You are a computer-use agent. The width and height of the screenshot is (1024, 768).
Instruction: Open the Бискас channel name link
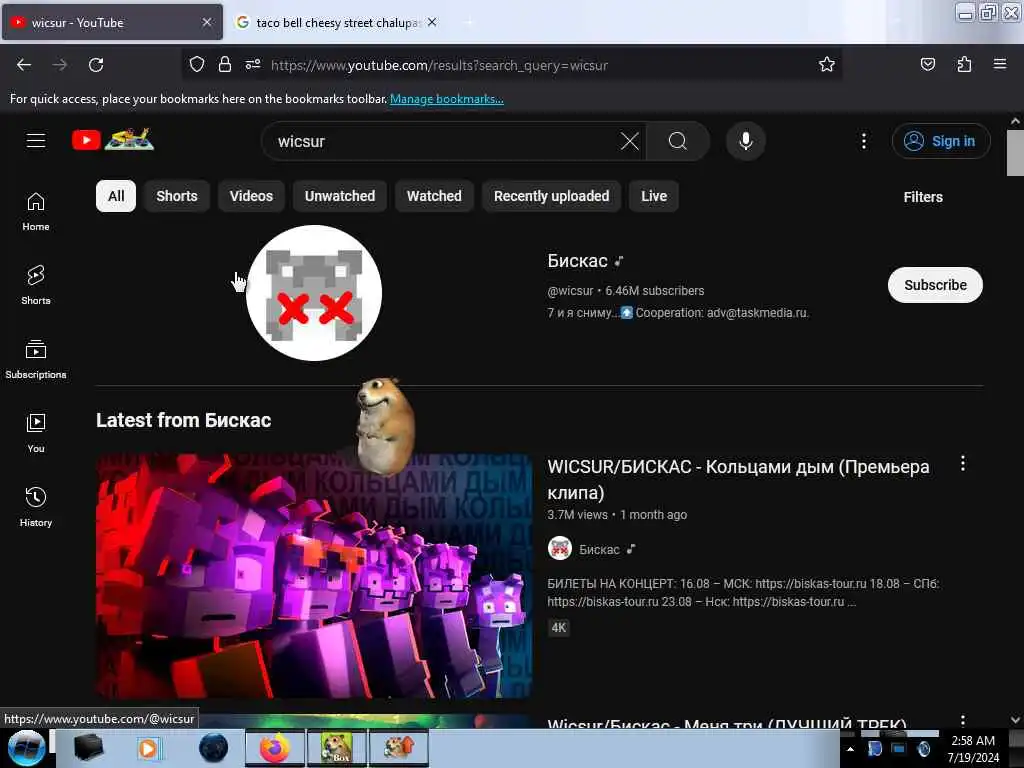point(577,261)
